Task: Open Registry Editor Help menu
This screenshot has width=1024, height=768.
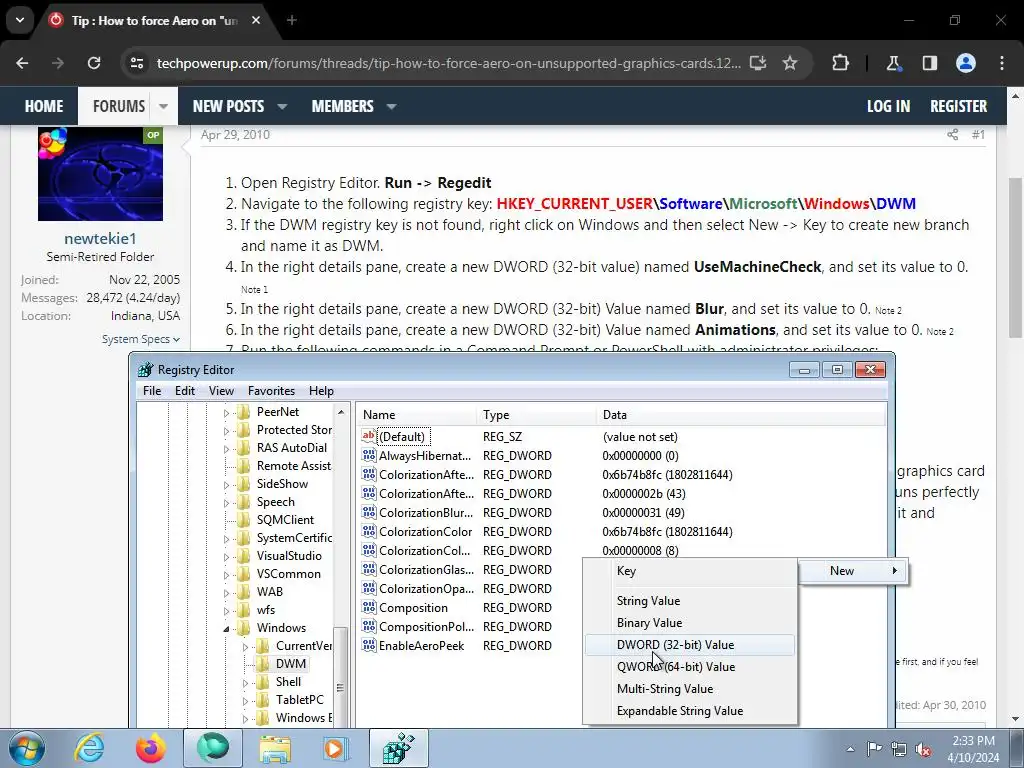Action: point(321,391)
